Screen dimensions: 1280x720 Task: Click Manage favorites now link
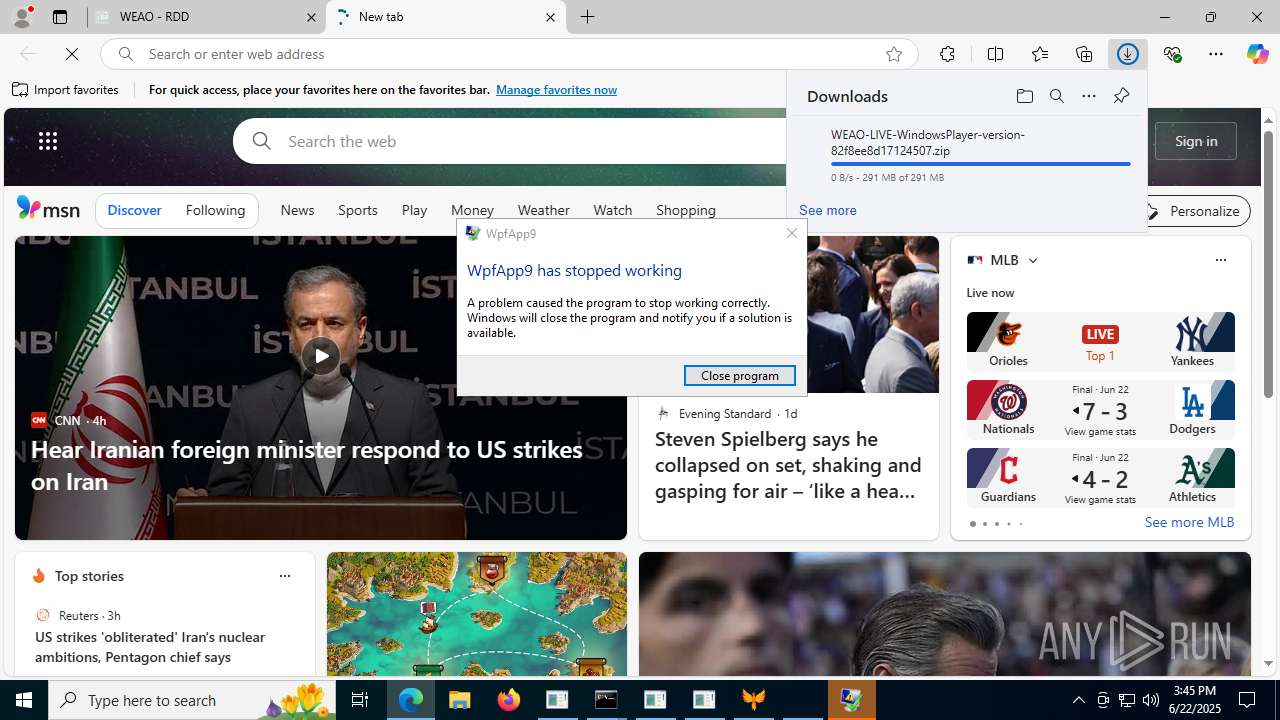[x=556, y=89]
